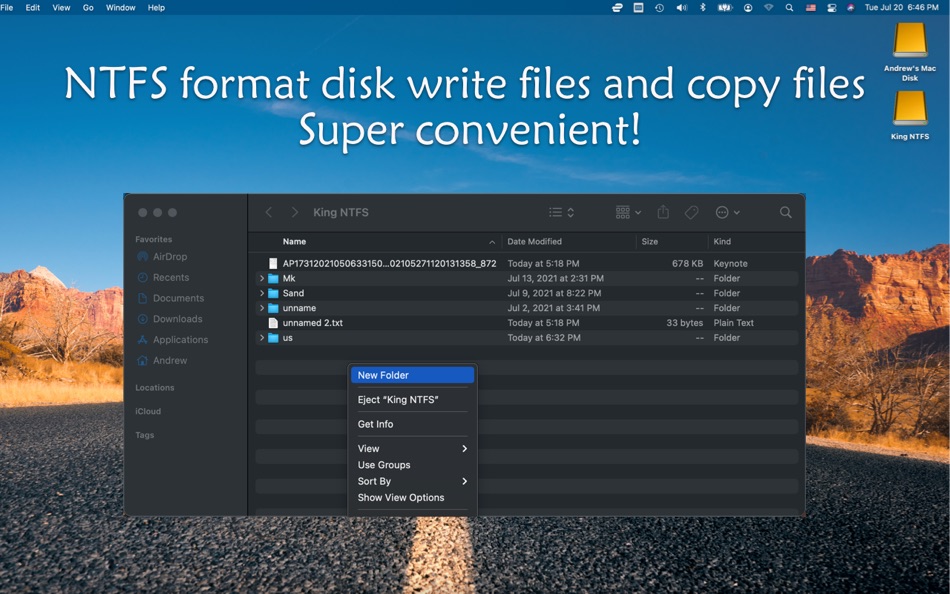Screen dimensions: 950x594
Task: Open Control Center in menu bar
Action: (832, 8)
